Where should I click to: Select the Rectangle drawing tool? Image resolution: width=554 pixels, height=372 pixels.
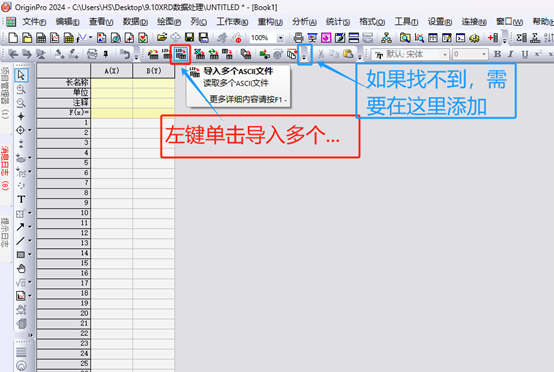coord(20,254)
